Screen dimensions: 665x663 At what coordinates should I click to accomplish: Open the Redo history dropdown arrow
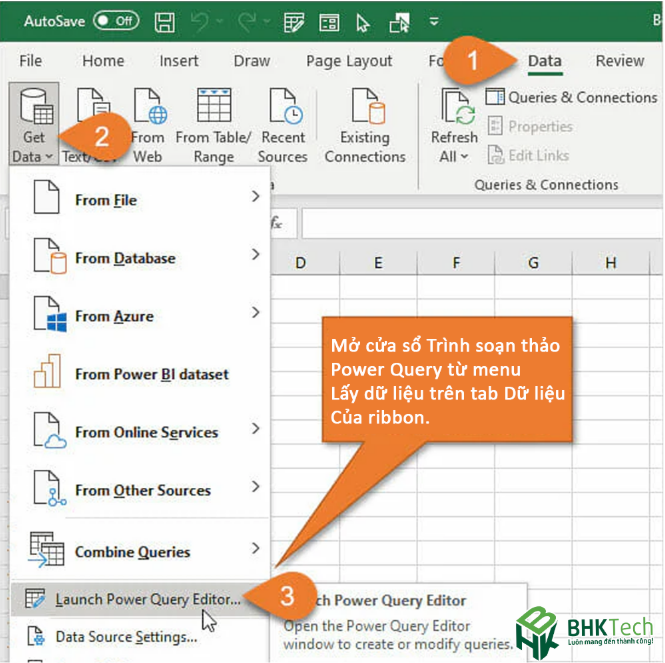coord(267,21)
